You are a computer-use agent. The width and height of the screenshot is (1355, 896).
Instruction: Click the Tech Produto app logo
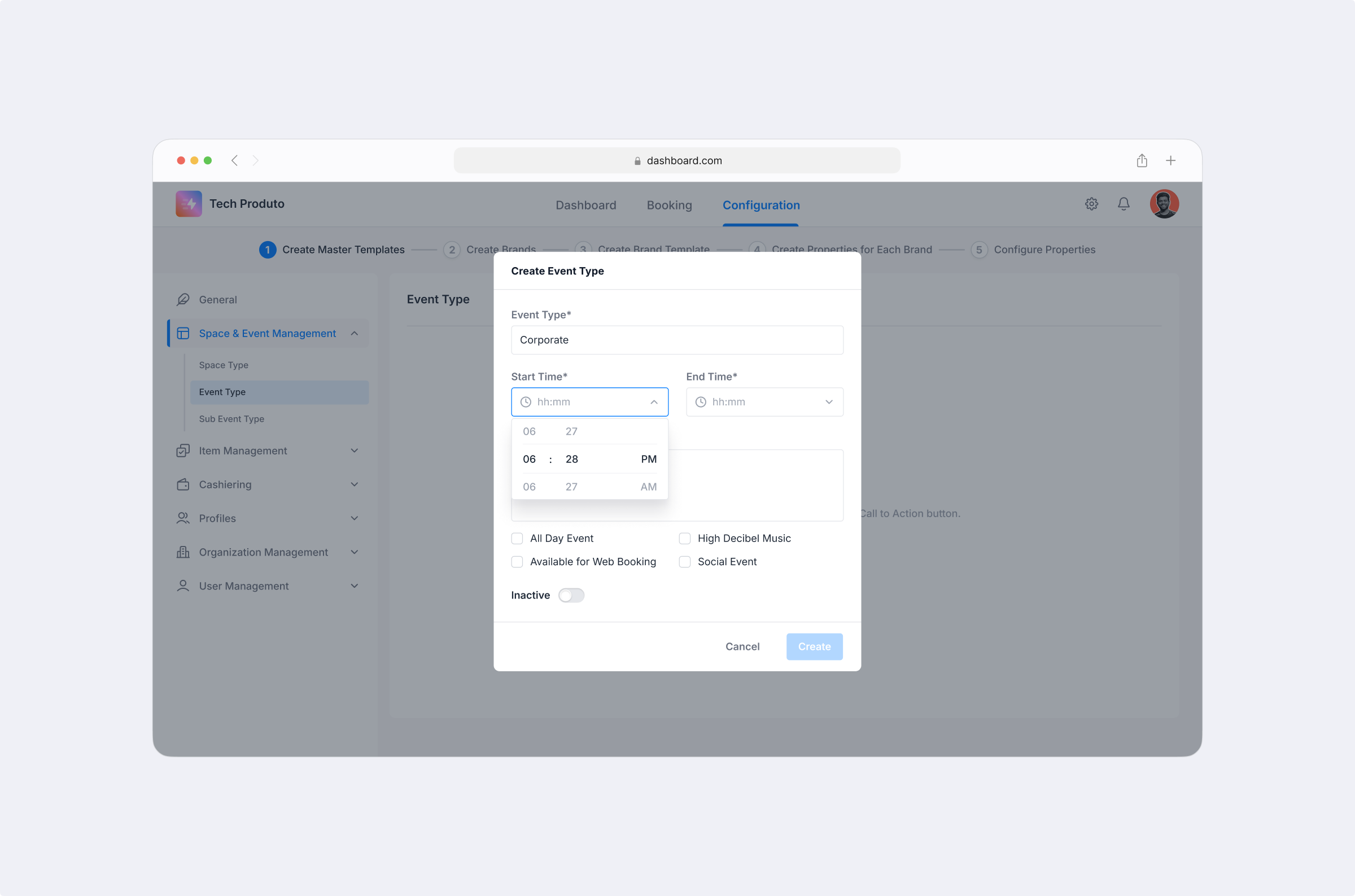point(189,203)
